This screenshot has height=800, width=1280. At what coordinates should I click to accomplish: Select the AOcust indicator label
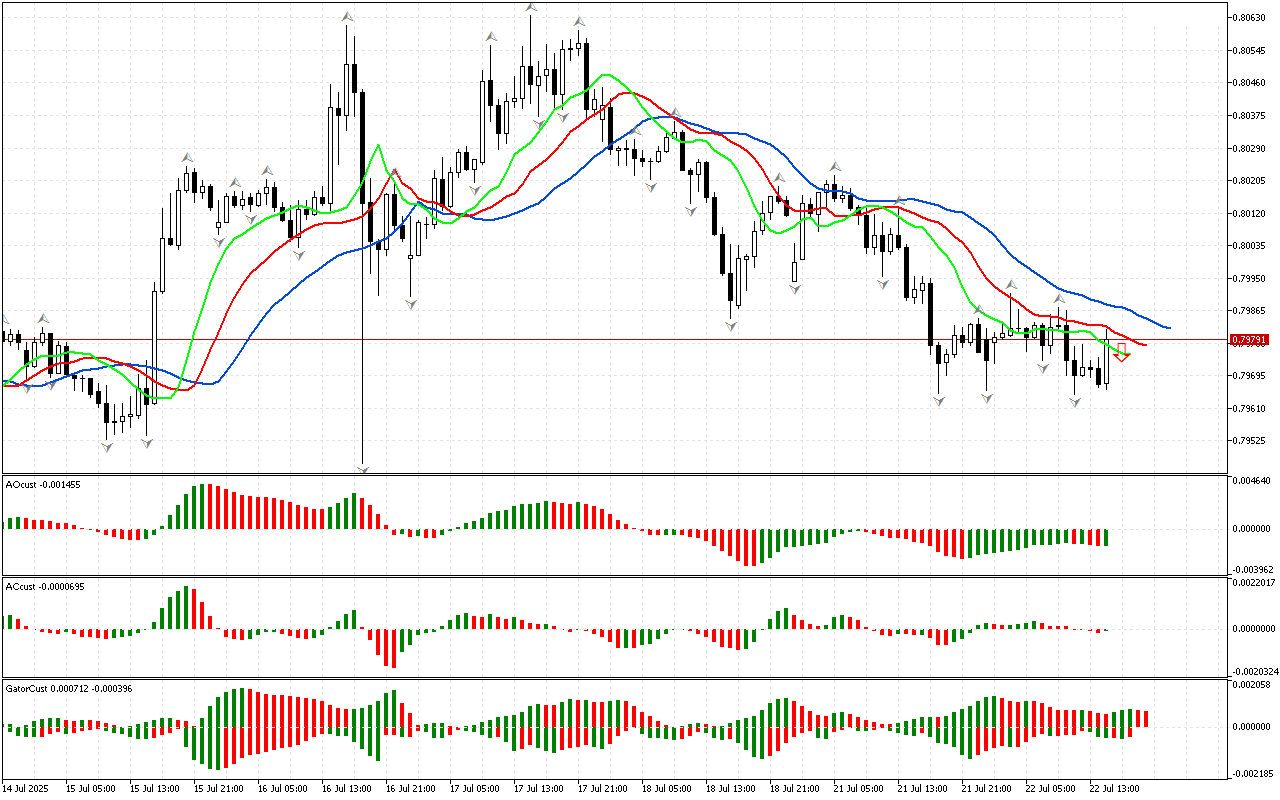click(42, 484)
